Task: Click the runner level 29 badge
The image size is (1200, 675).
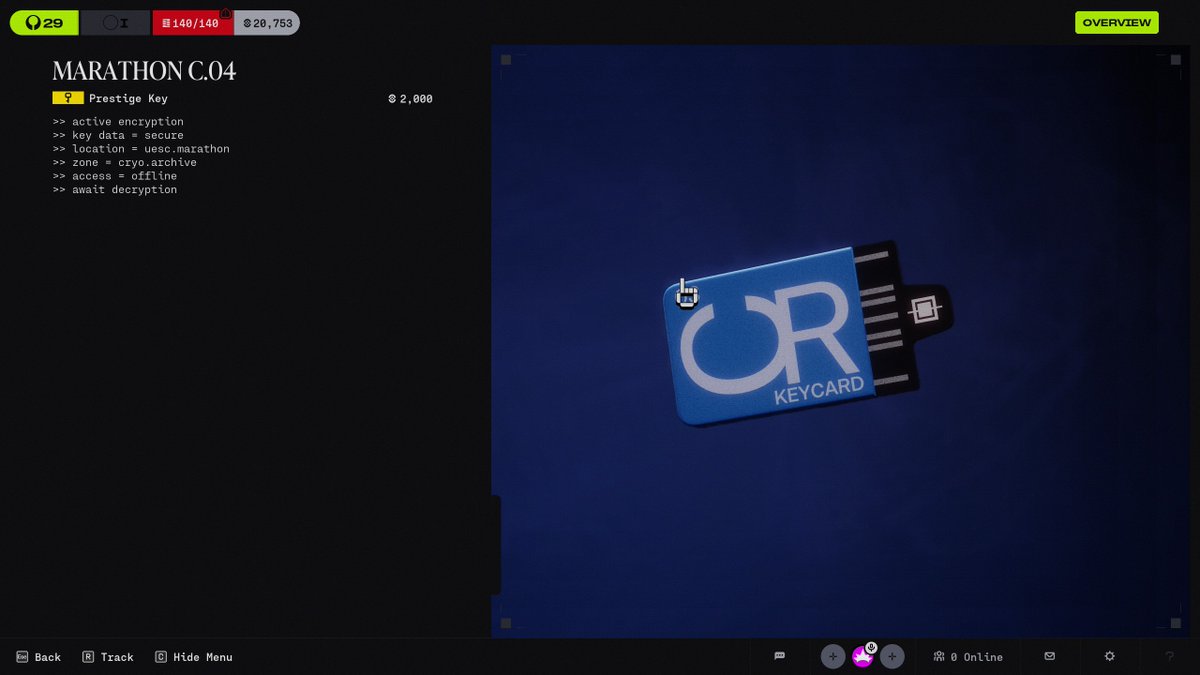Action: click(x=44, y=22)
